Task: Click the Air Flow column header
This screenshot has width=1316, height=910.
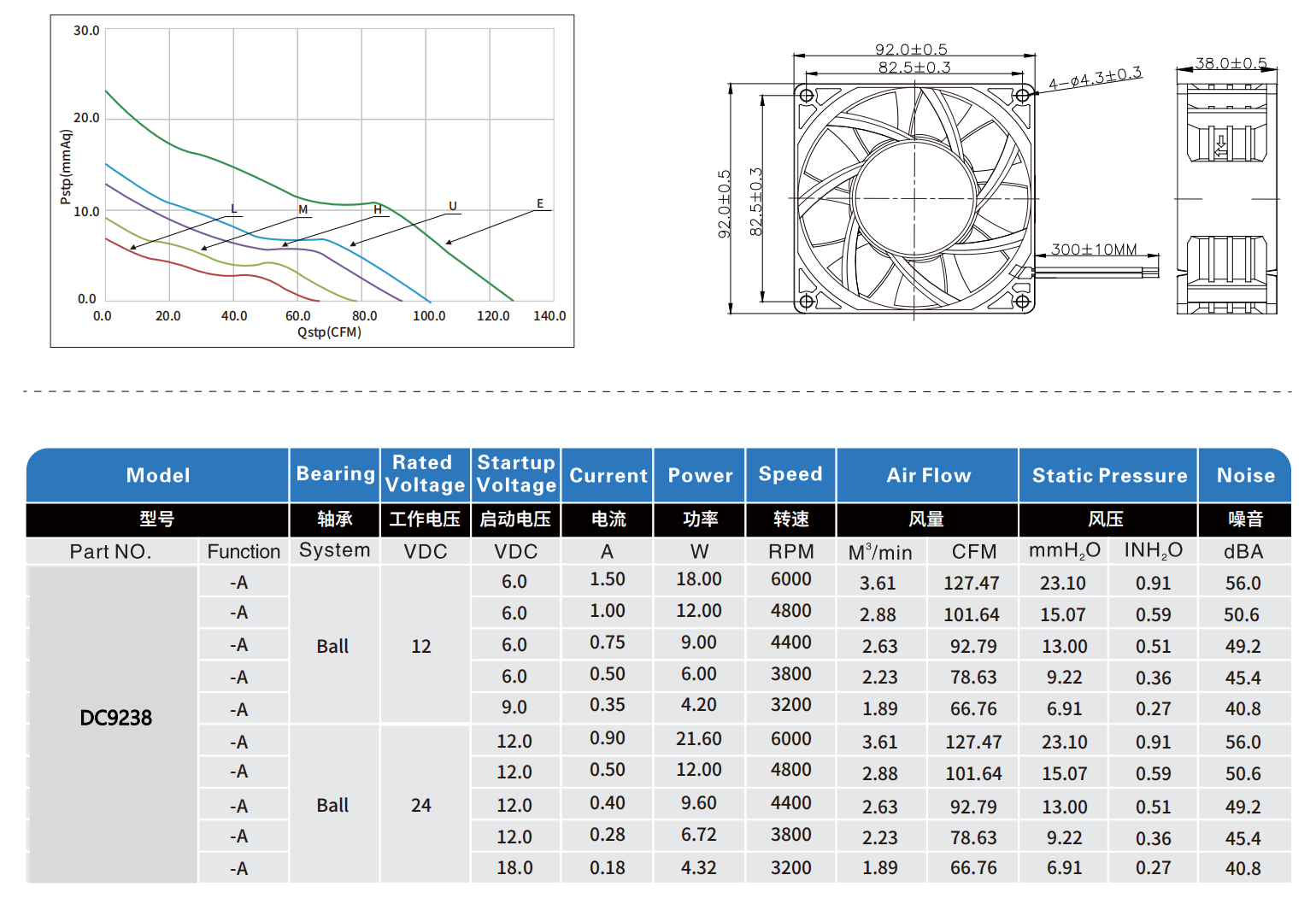Action: click(x=928, y=475)
